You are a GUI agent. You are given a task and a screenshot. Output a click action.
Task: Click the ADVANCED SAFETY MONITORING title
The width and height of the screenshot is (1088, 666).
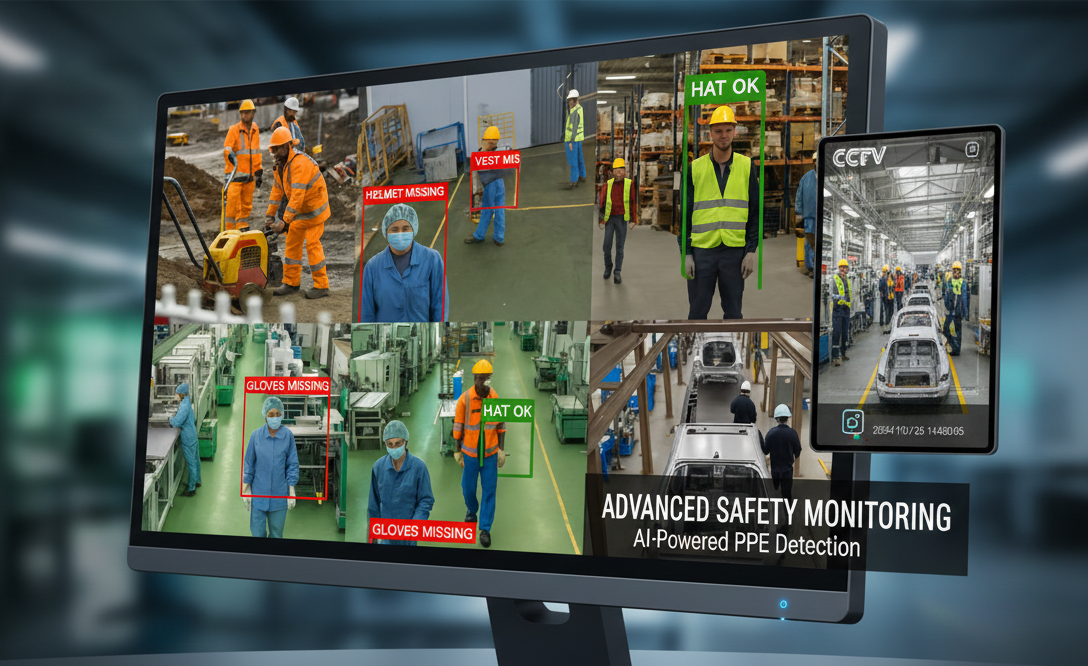tap(776, 512)
